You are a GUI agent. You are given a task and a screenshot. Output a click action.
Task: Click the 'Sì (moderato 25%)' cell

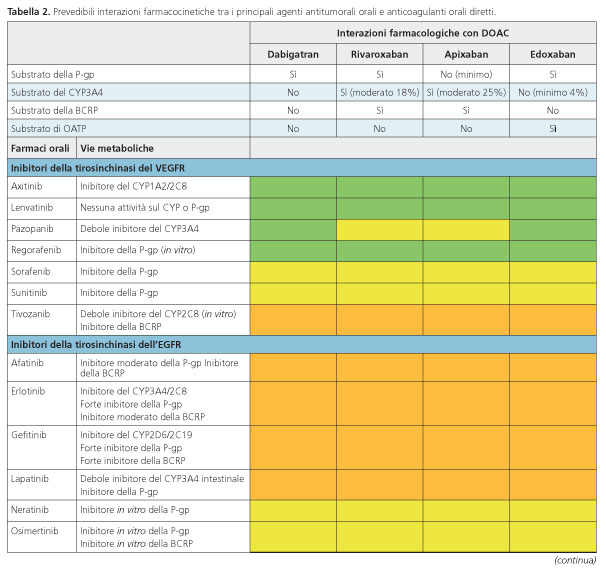[x=466, y=92]
